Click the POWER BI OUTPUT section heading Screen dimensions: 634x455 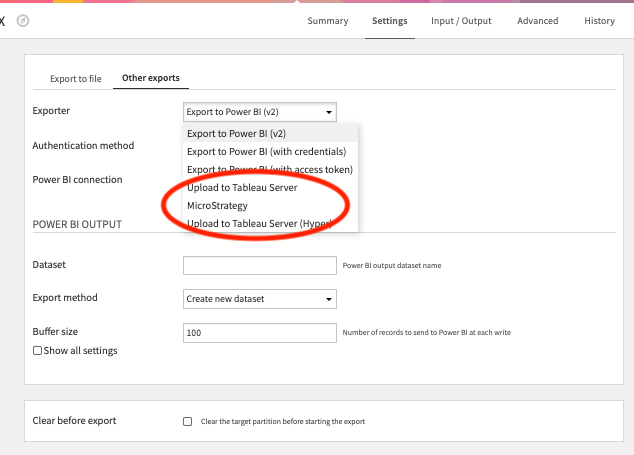click(x=77, y=224)
